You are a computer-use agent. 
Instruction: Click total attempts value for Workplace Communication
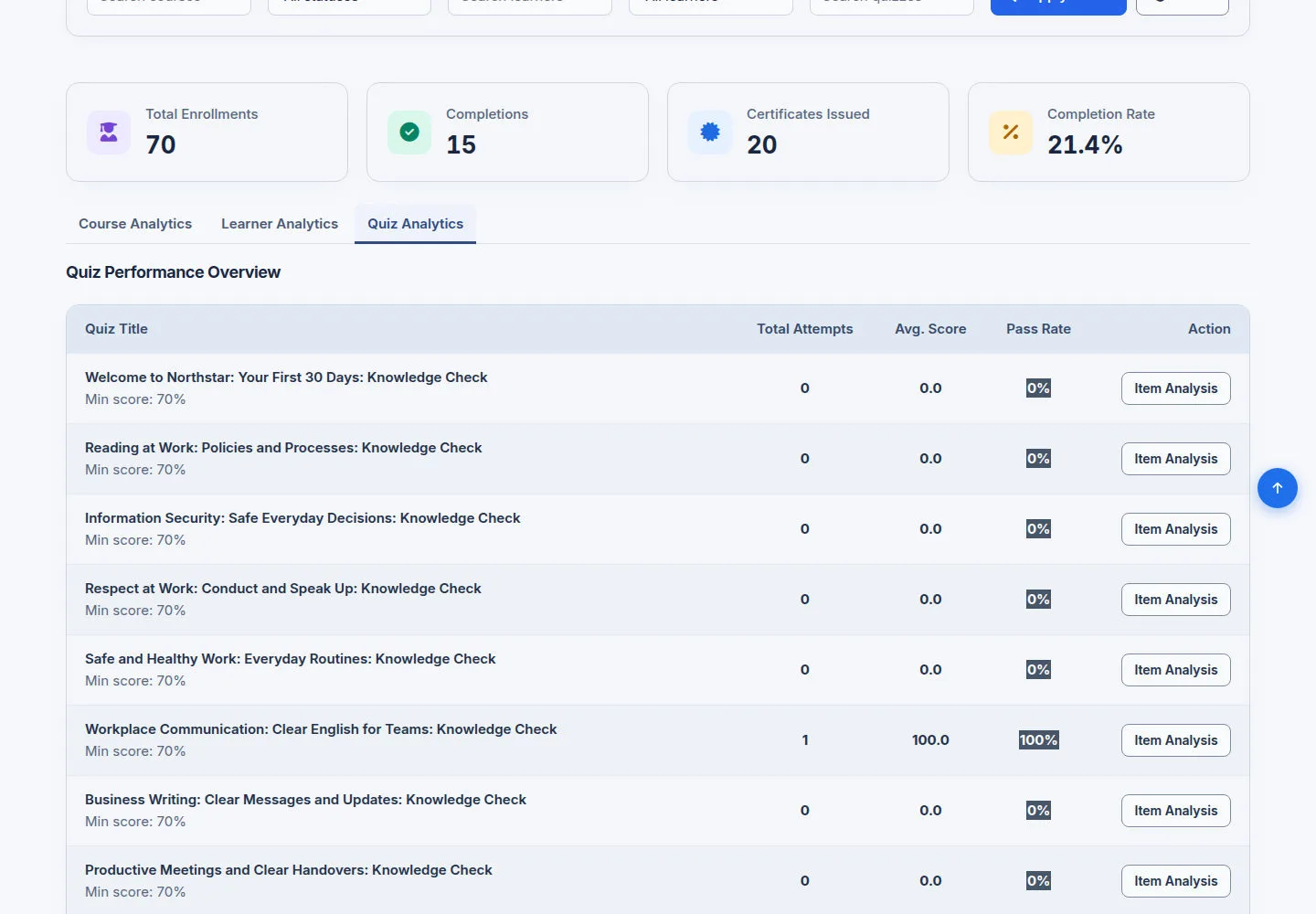[805, 740]
